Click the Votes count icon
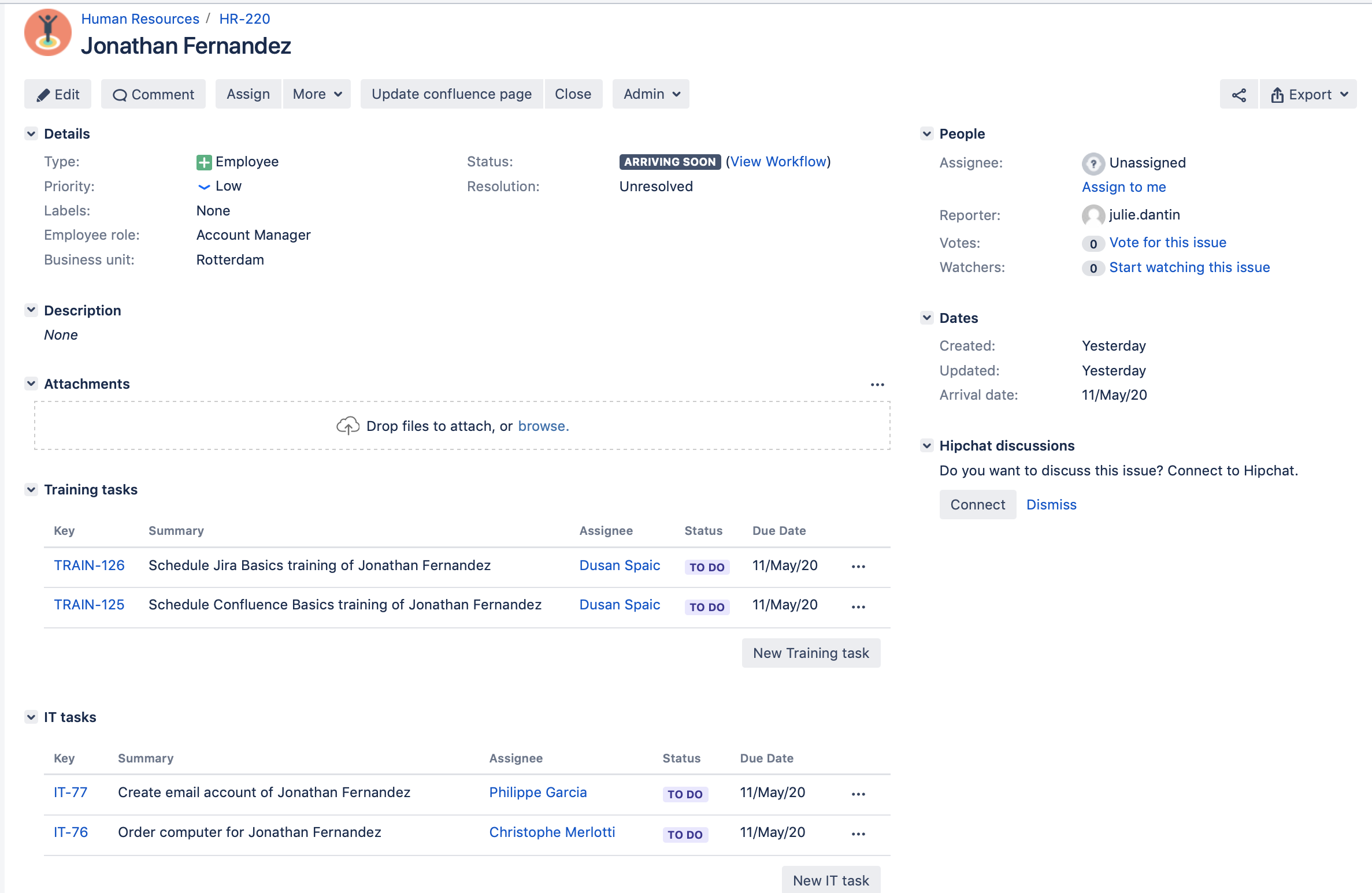This screenshot has width=1372, height=893. [x=1092, y=242]
